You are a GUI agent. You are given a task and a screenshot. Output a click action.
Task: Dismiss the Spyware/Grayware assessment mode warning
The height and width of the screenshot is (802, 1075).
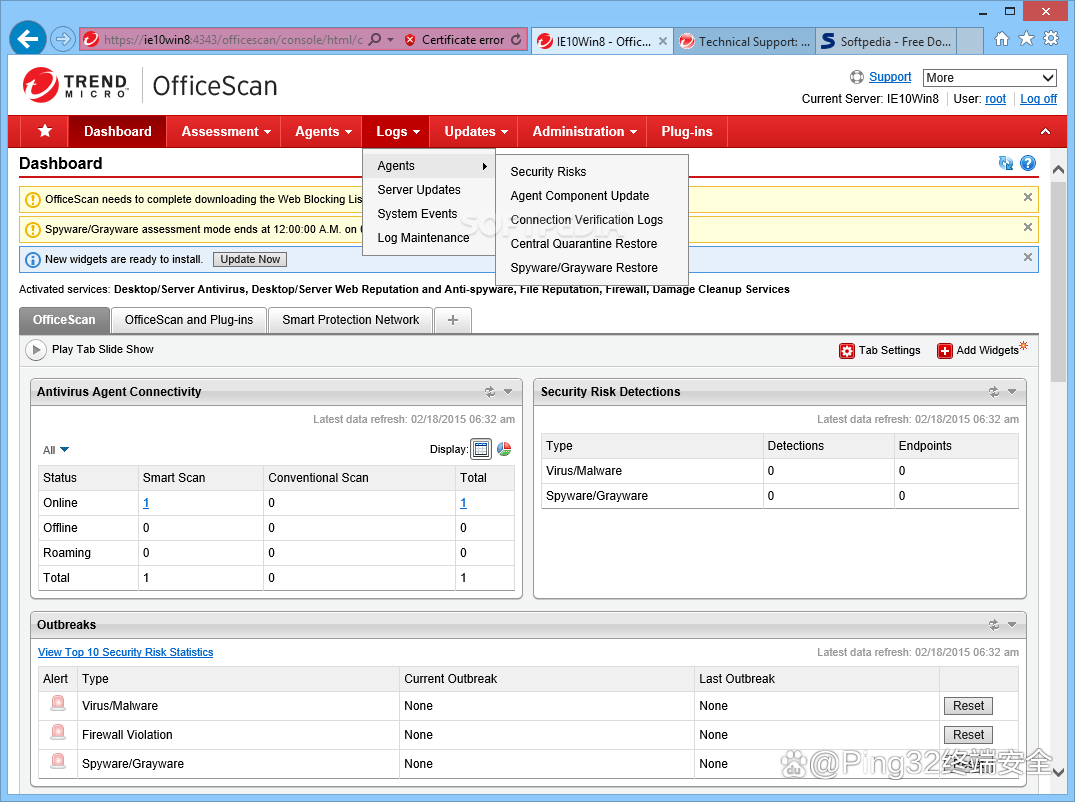(x=1028, y=227)
